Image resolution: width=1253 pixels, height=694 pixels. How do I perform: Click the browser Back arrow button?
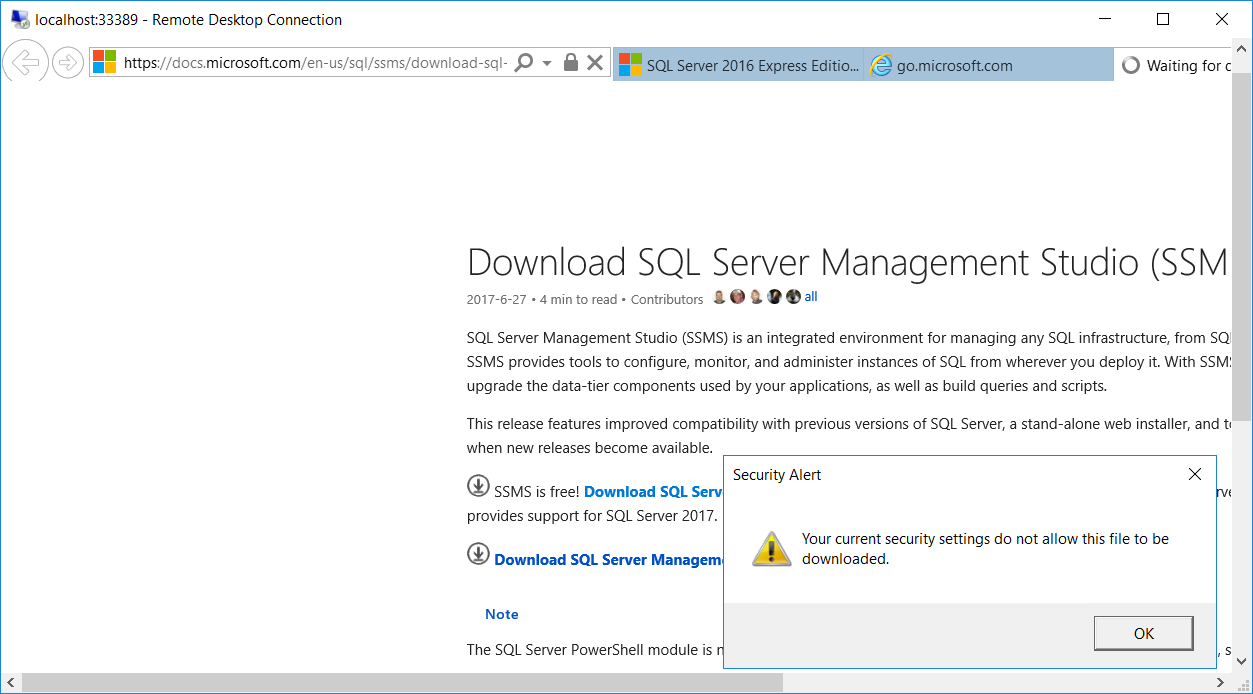point(24,63)
